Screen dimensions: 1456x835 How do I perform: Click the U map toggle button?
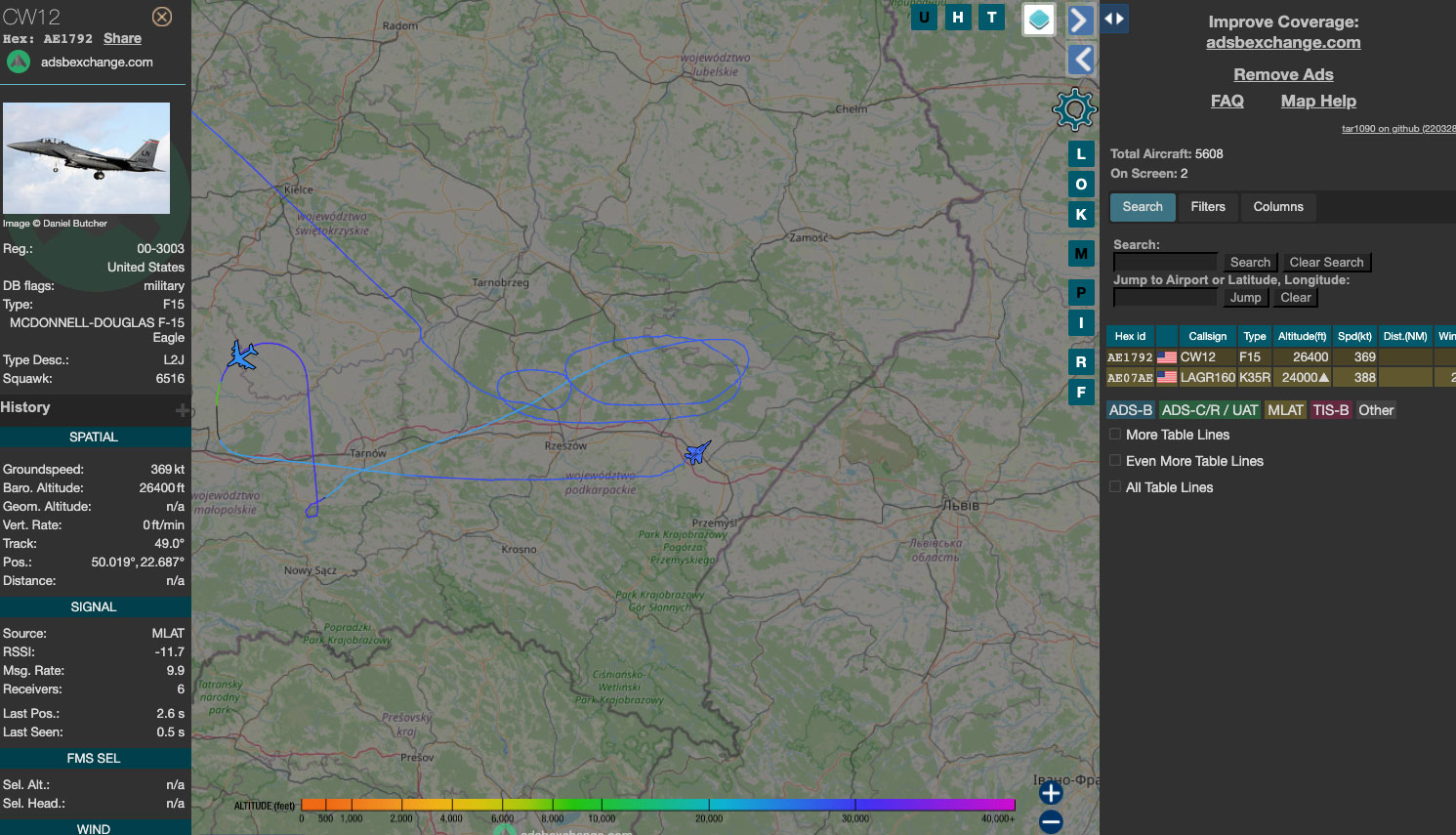point(924,17)
